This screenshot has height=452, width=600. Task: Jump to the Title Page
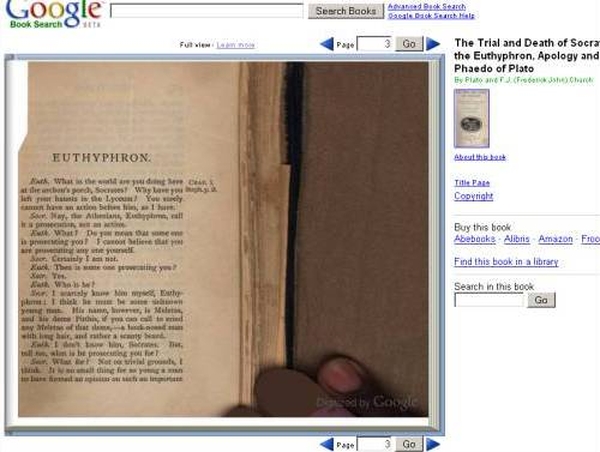[472, 183]
